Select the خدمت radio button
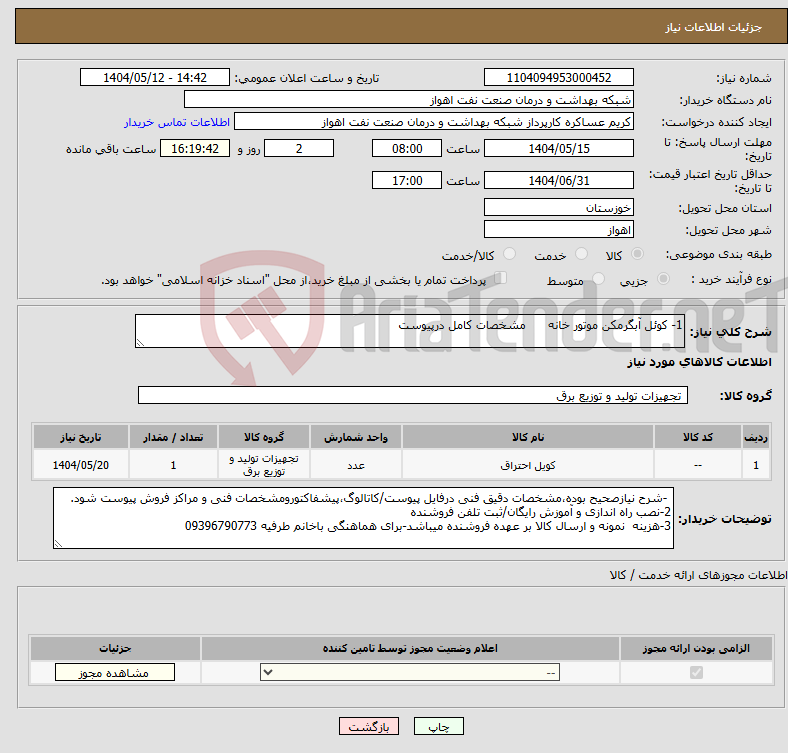Image resolution: width=788 pixels, height=753 pixels. click(x=581, y=254)
